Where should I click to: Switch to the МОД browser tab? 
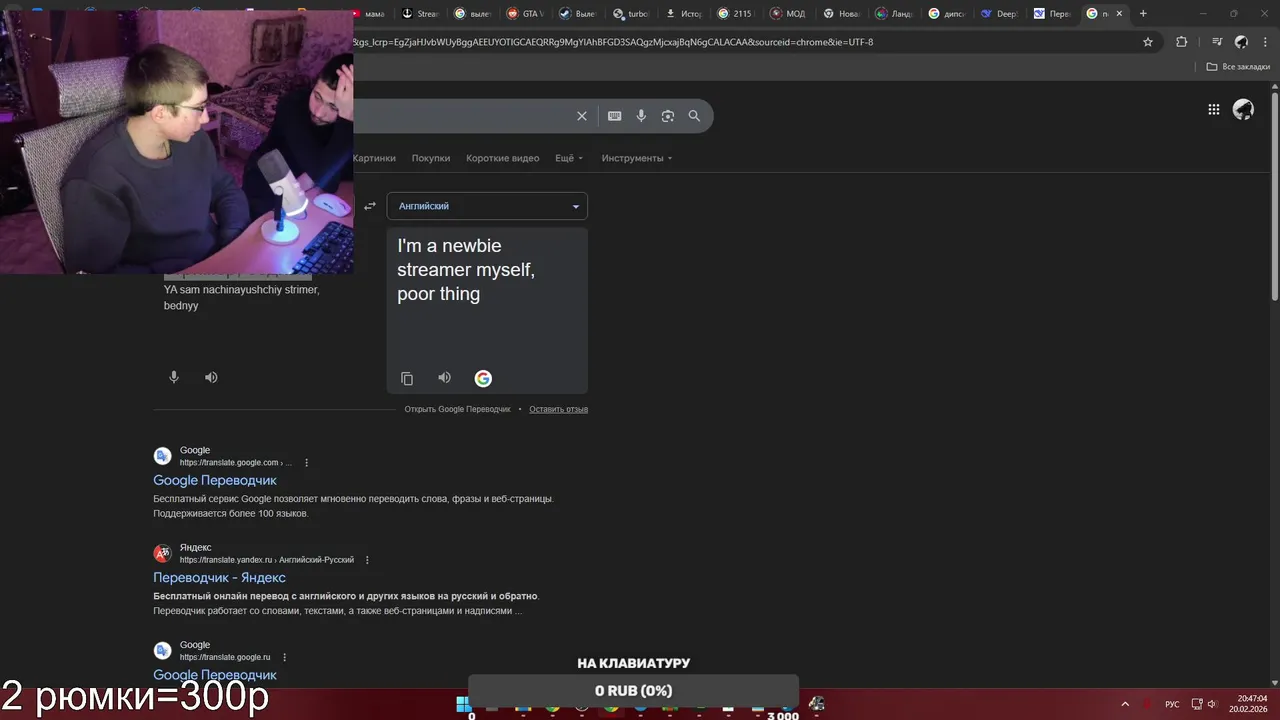(x=788, y=14)
